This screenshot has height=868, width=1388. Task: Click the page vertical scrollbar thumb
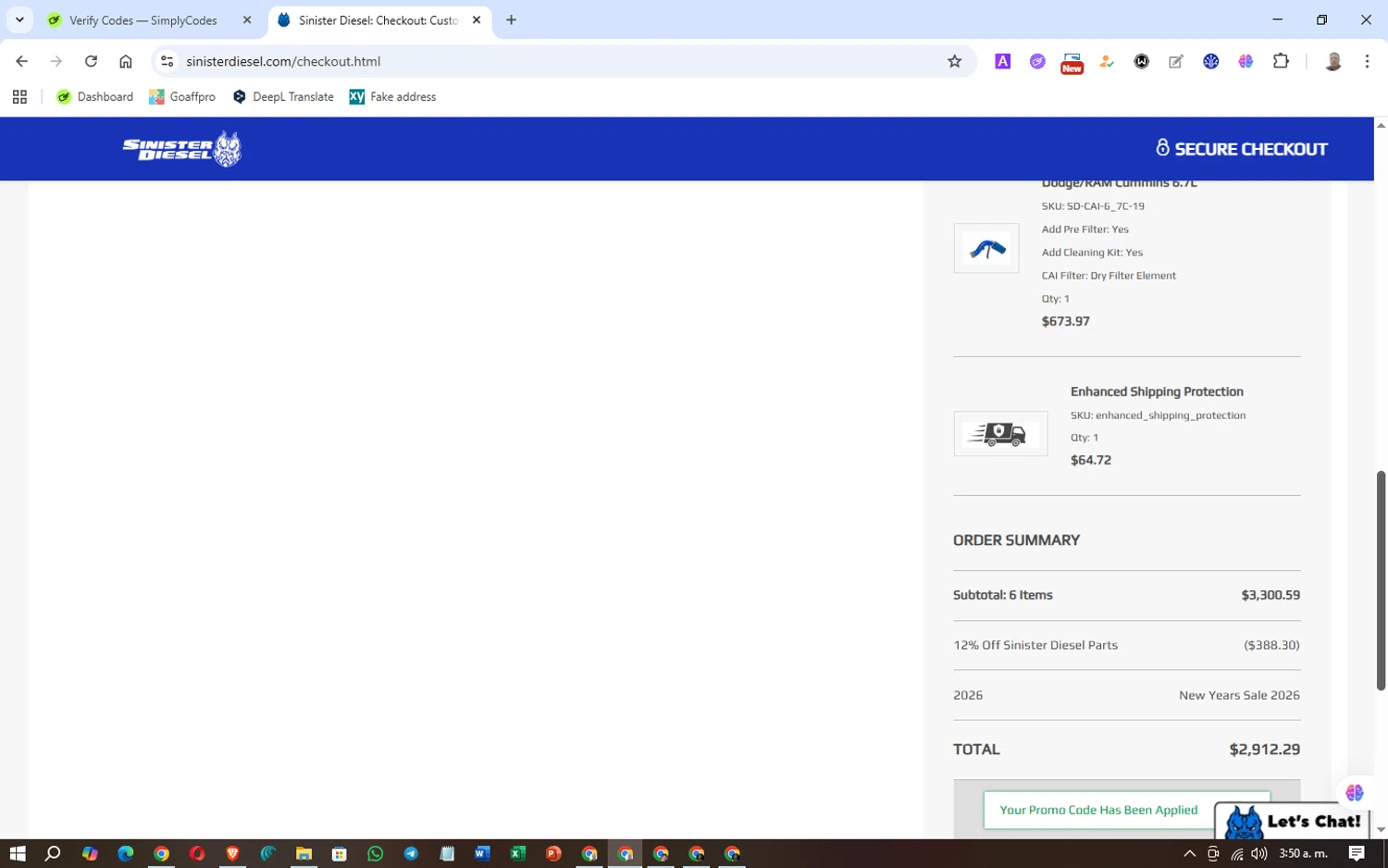point(1381,580)
